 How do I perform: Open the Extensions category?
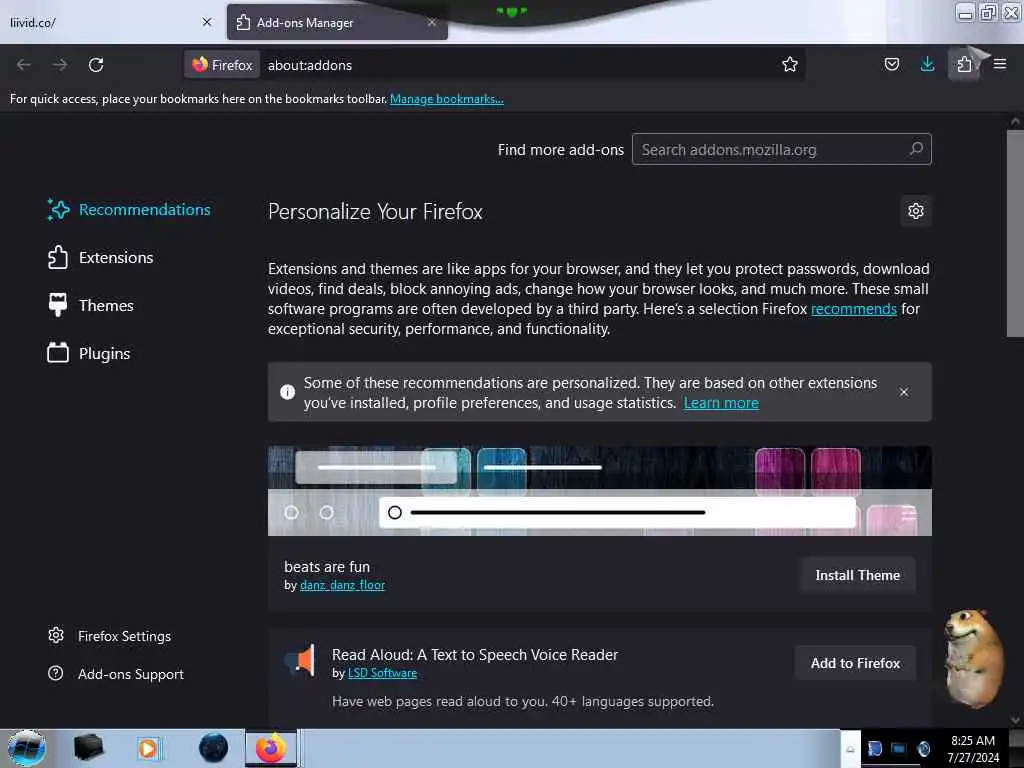point(101,257)
